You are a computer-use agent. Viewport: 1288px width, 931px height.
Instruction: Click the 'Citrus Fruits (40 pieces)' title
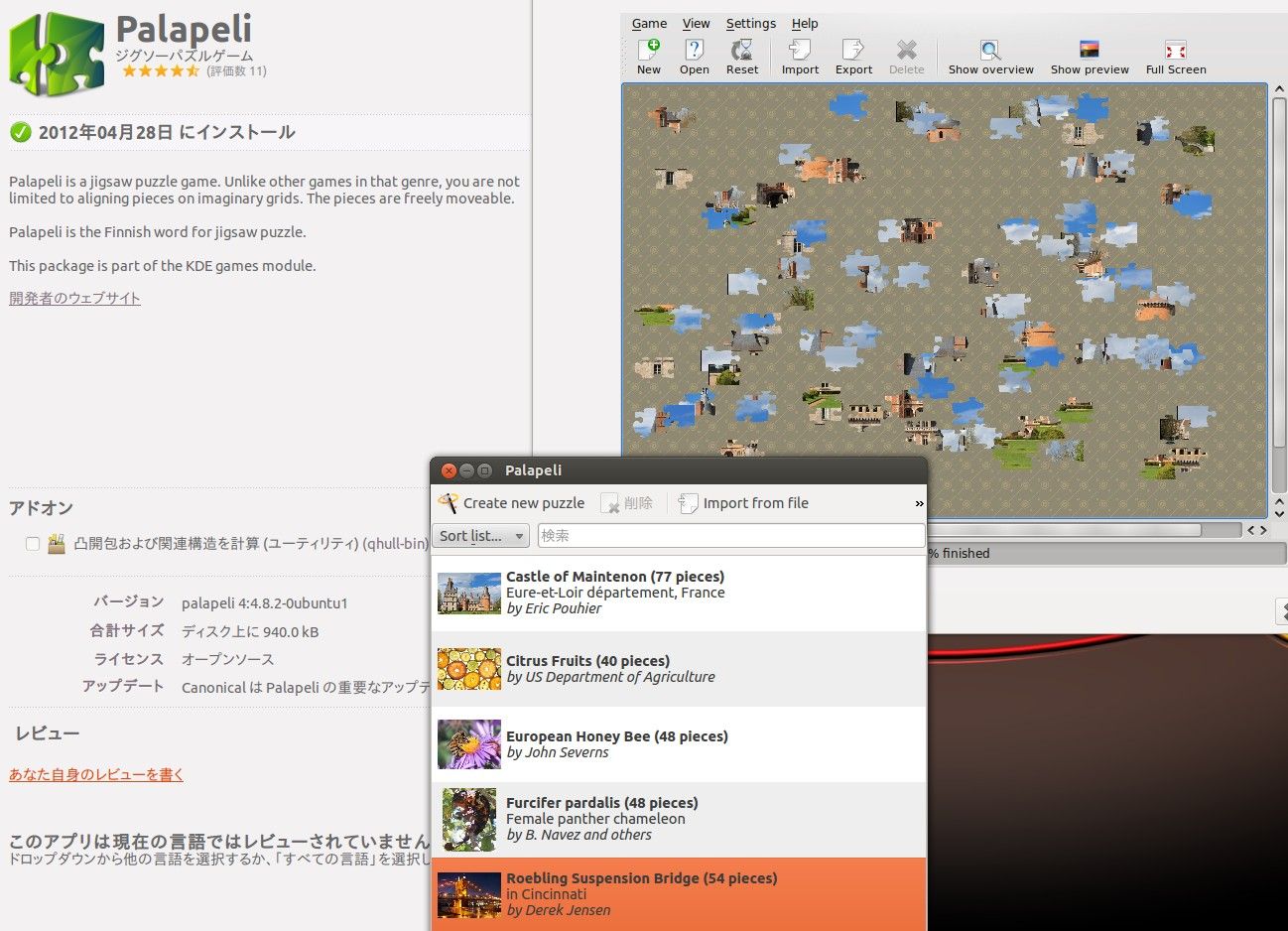tap(587, 661)
